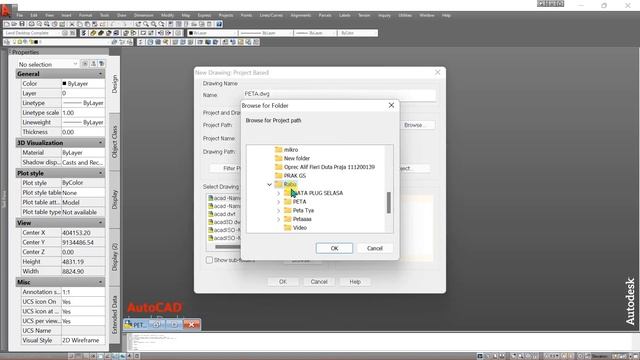Switch to the Object Class side tab
Screen dimensions: 640x360
click(115, 142)
